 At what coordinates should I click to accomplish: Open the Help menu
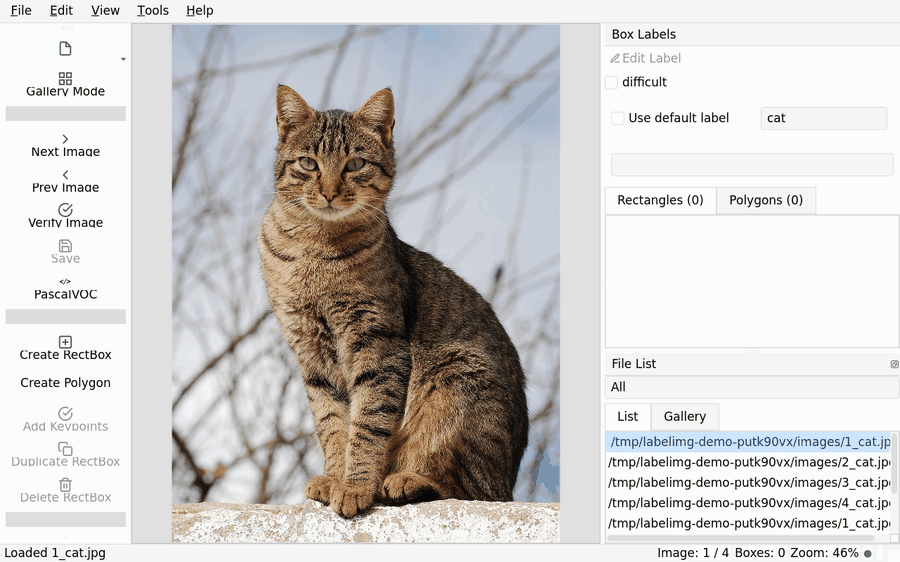pyautogui.click(x=200, y=10)
